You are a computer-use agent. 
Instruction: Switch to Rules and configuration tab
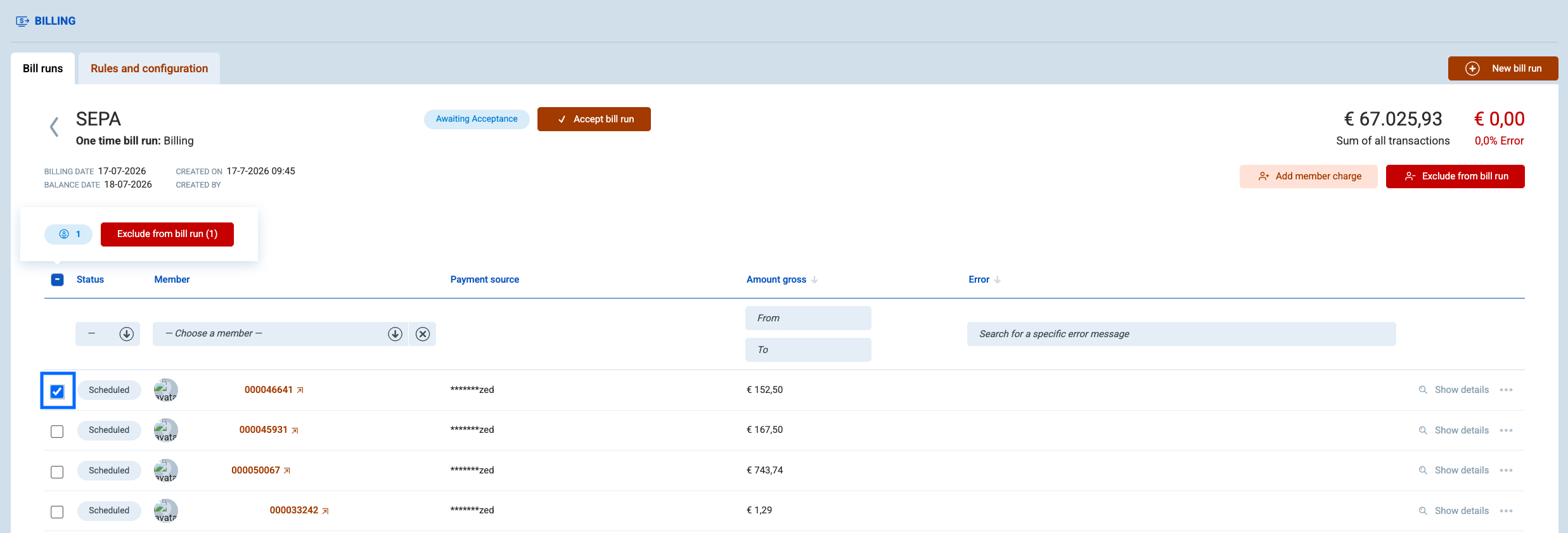(149, 68)
